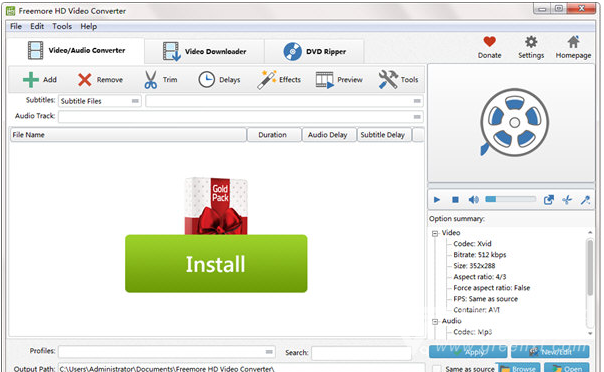Image resolution: width=604 pixels, height=372 pixels.
Task: Click the wand icon under preview
Action: (586, 199)
